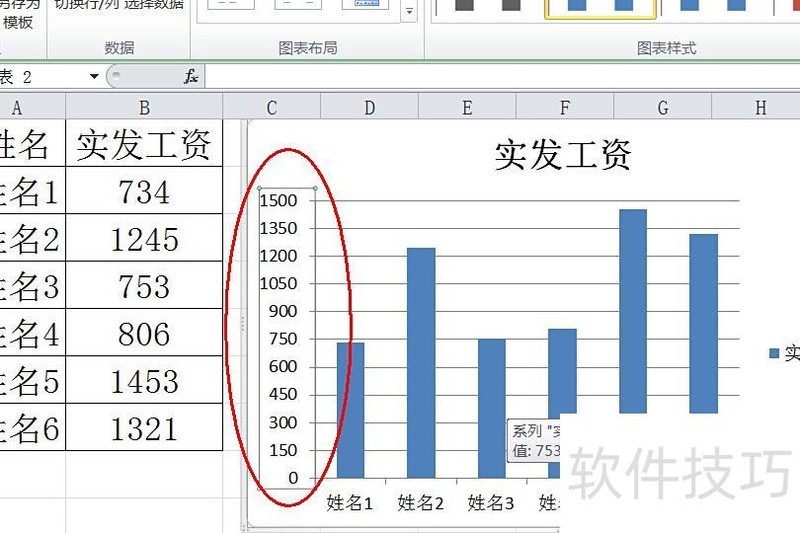Screen dimensions: 800x533
Task: Click the 姓名3 cell in column A
Action: point(33,285)
